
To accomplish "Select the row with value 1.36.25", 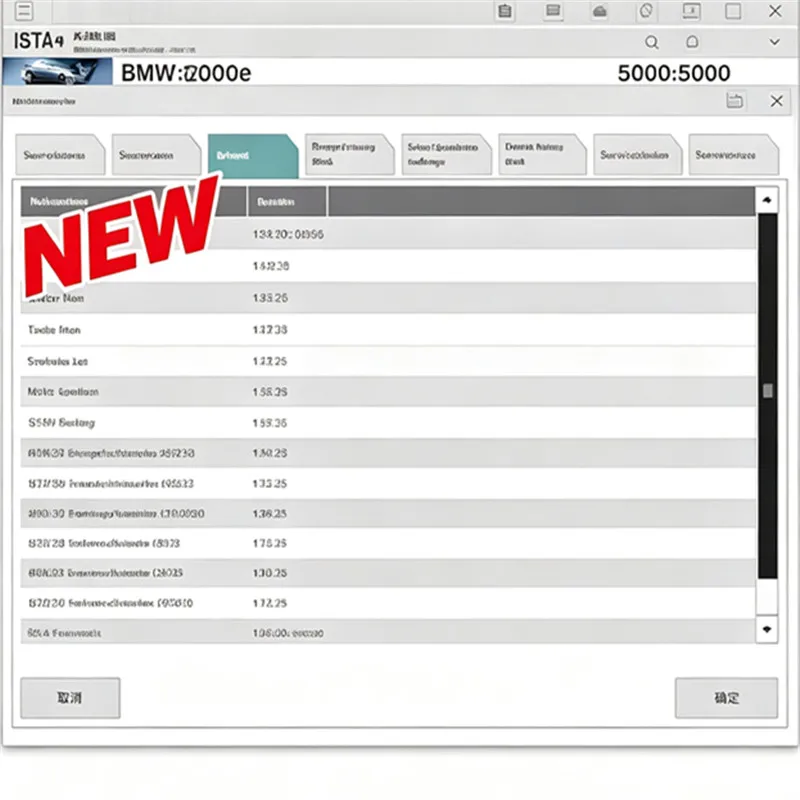I will (388, 513).
